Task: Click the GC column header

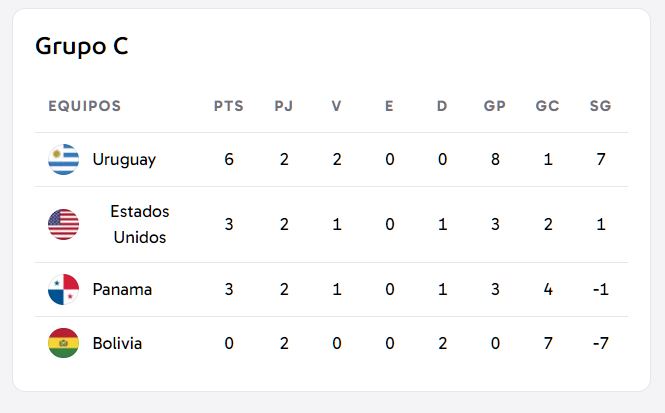Action: (548, 106)
